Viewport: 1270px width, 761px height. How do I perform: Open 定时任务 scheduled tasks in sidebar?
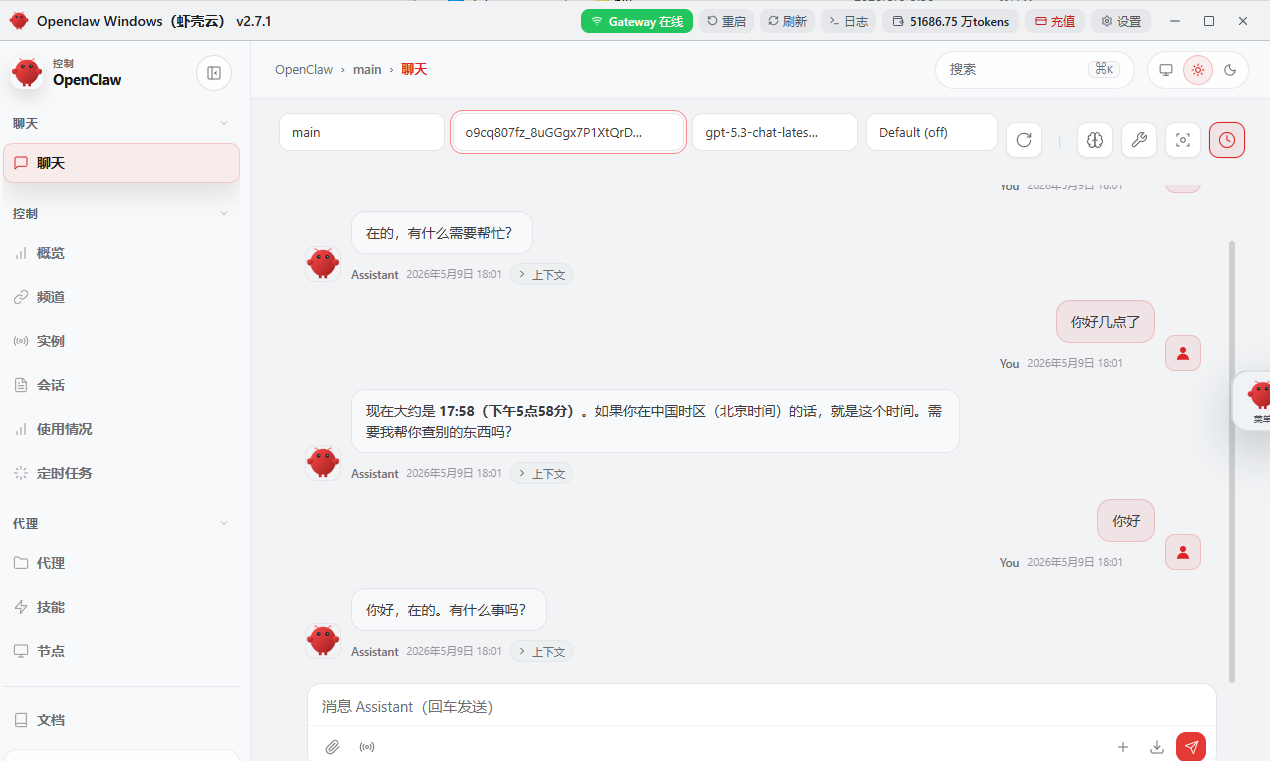[122, 473]
